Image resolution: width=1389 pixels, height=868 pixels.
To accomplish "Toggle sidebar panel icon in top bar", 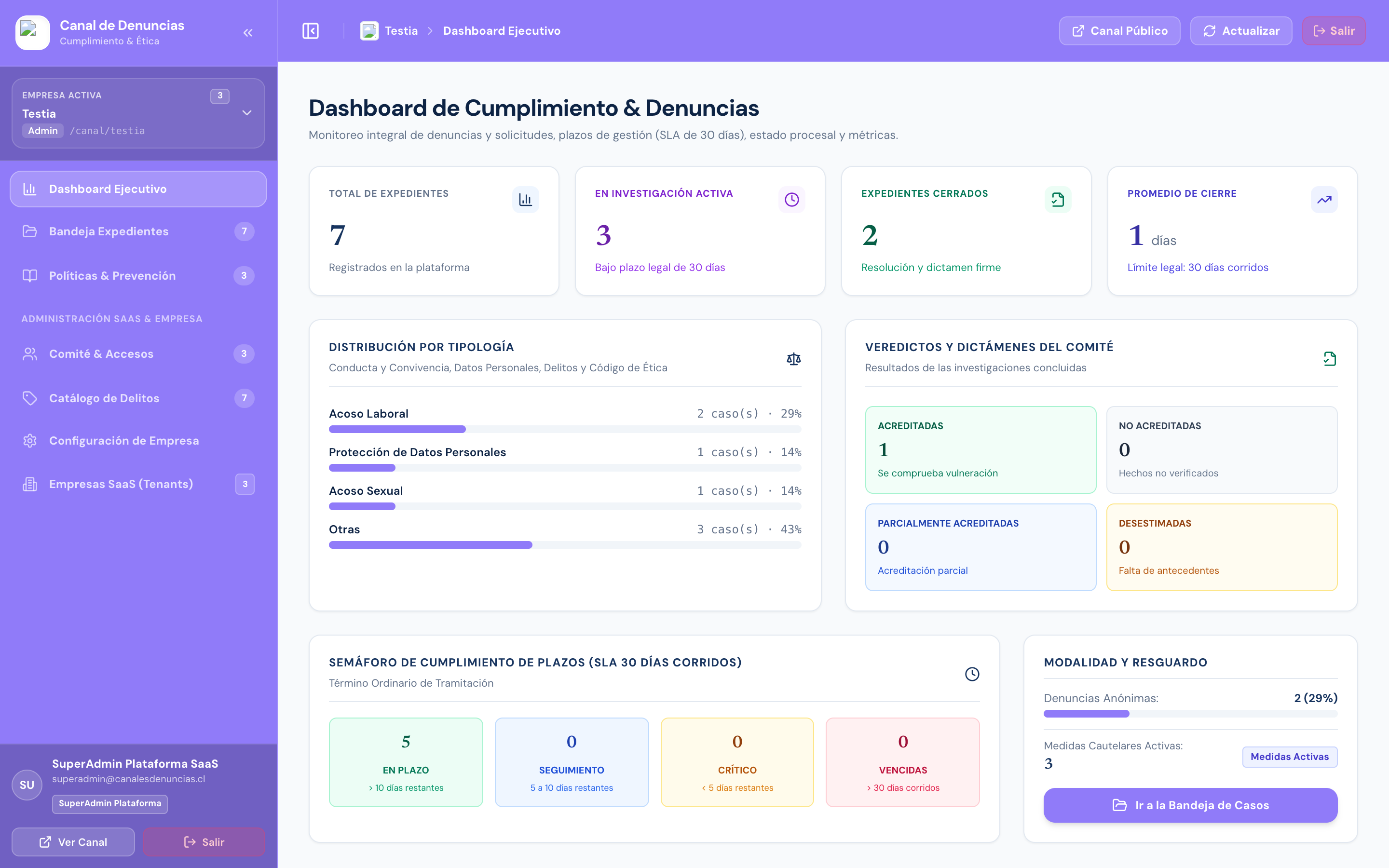I will click(x=311, y=31).
